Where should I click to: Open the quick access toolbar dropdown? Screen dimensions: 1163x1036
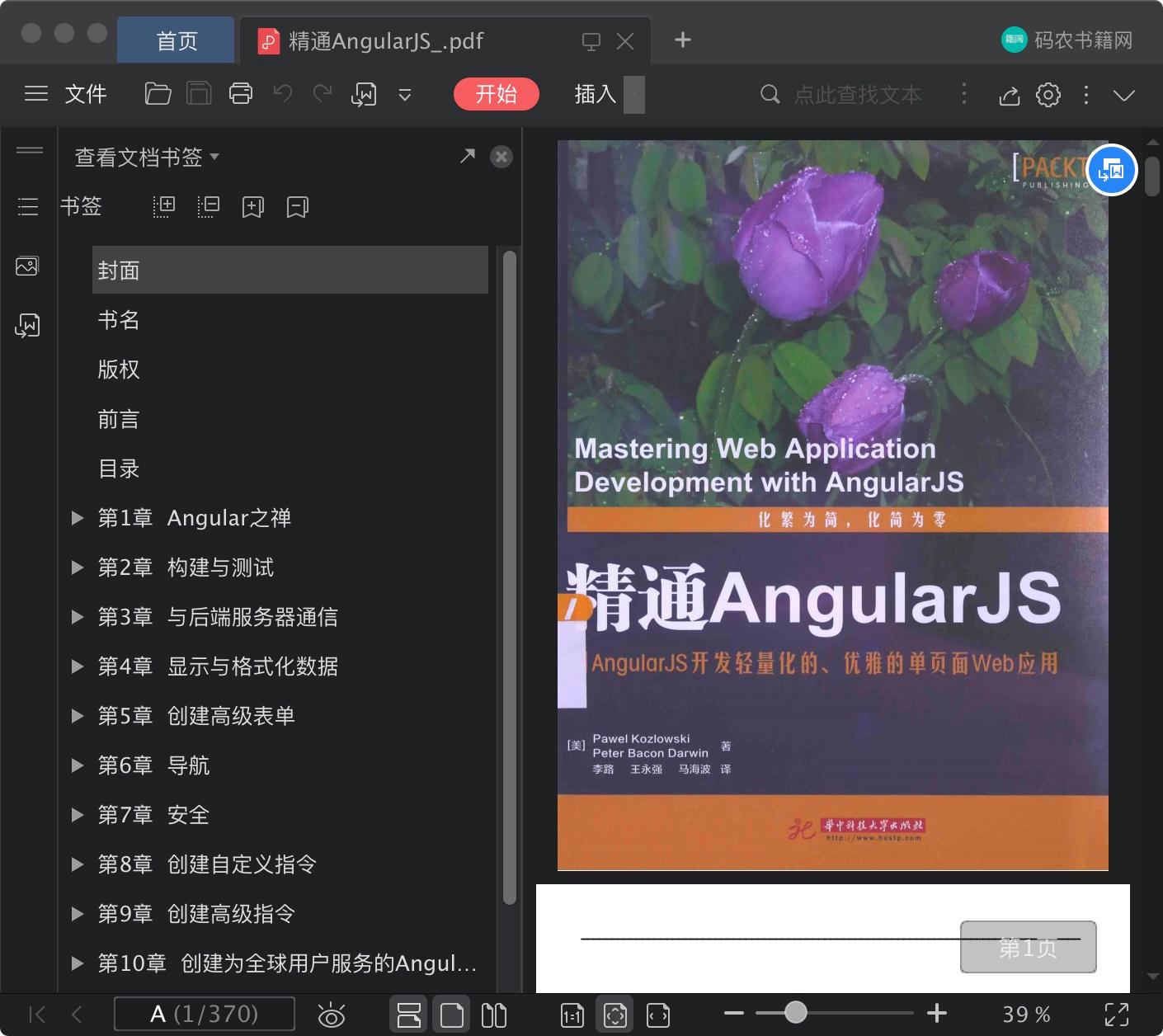(405, 96)
